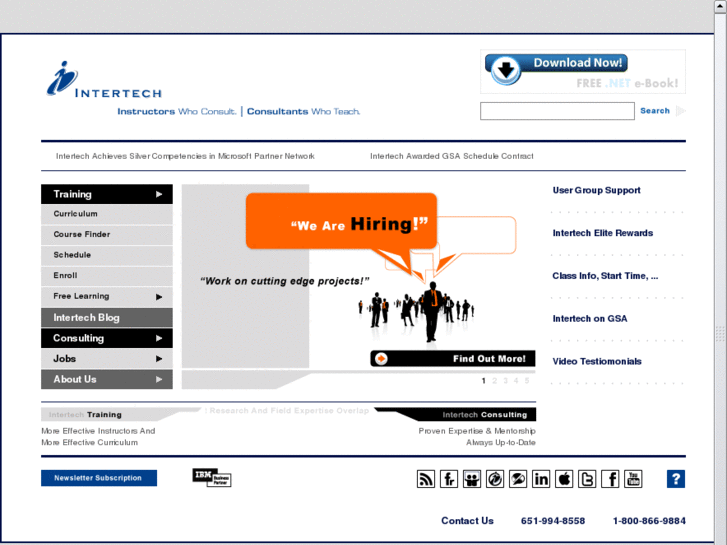Open the Training menu item
Viewport: 727px width, 545px height.
click(107, 194)
